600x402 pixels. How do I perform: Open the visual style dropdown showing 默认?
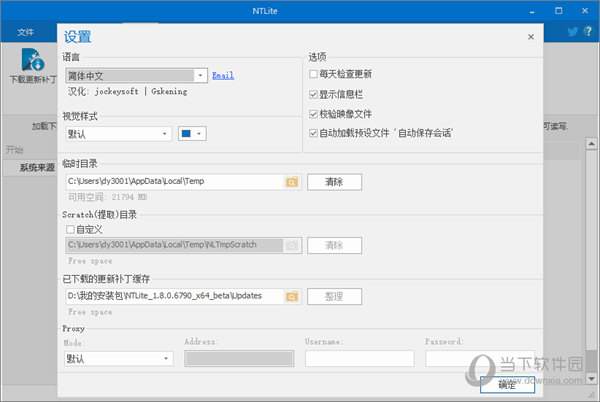click(x=119, y=134)
